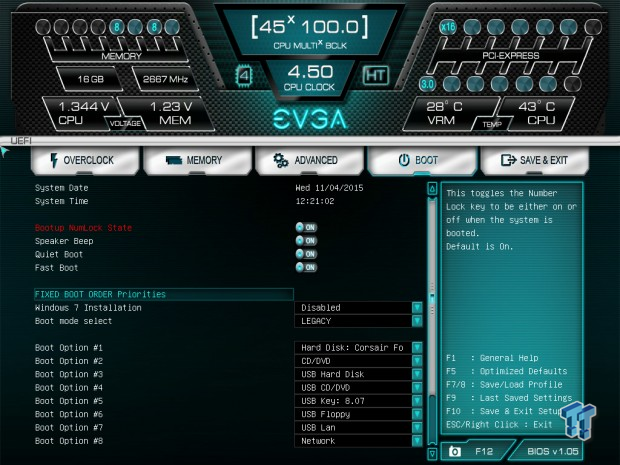The height and width of the screenshot is (465, 620).
Task: Click the first 8 memory slot indicator
Action: (117, 27)
